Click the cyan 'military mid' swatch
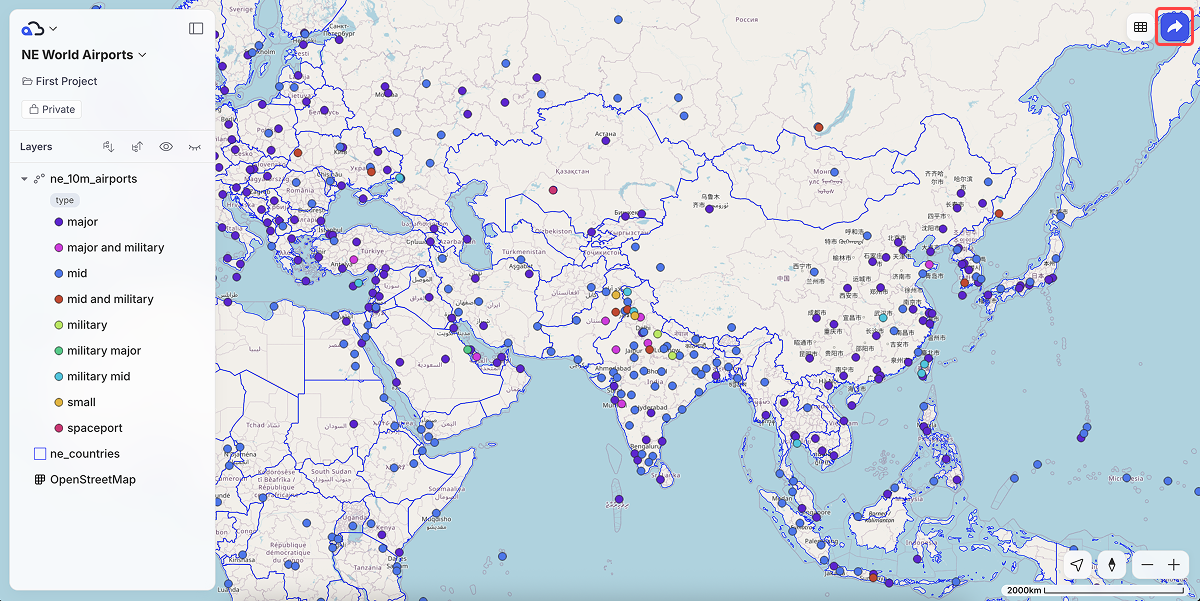 coord(59,376)
